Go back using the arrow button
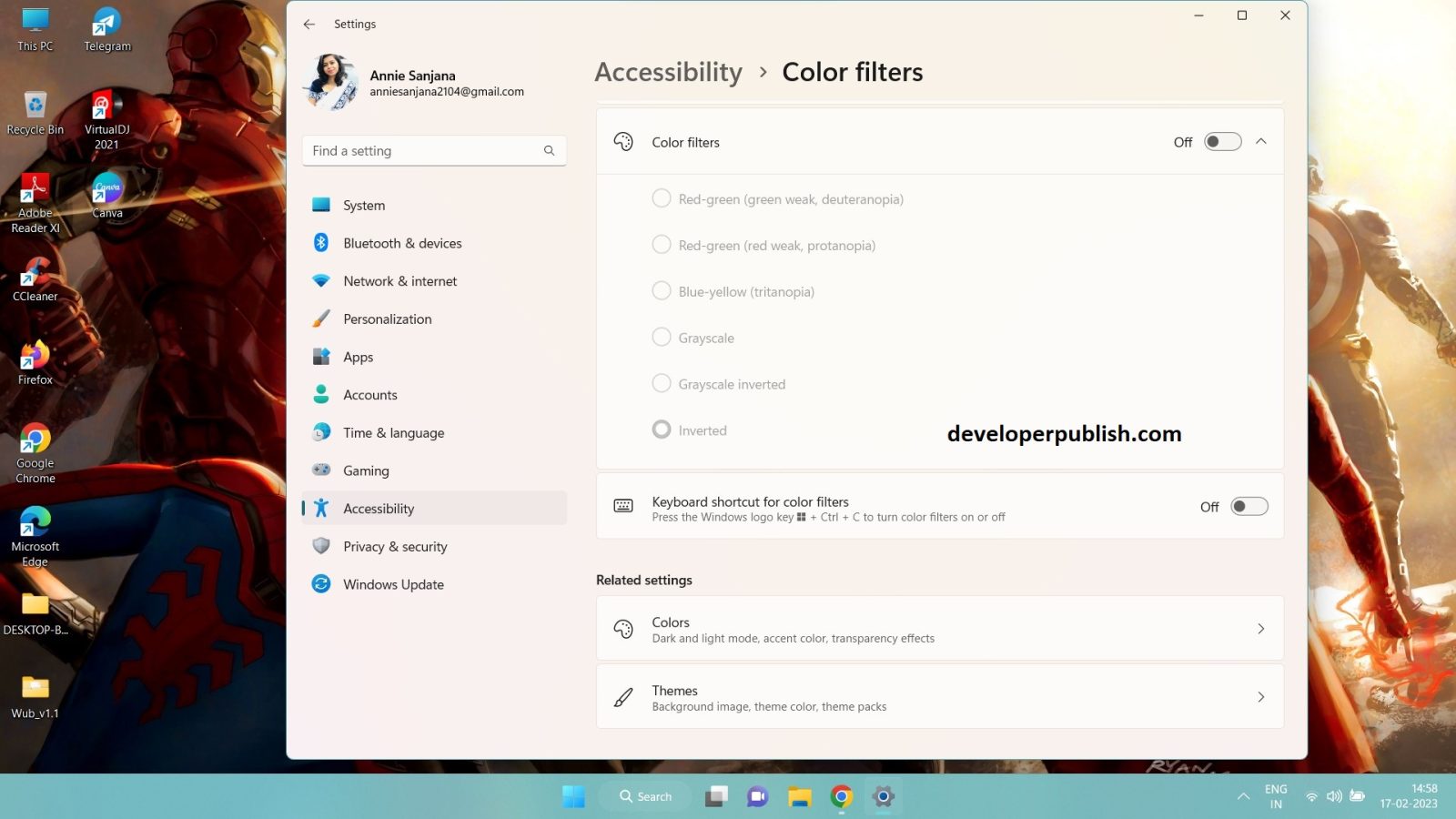Screen dimensions: 1456x819 tap(308, 24)
